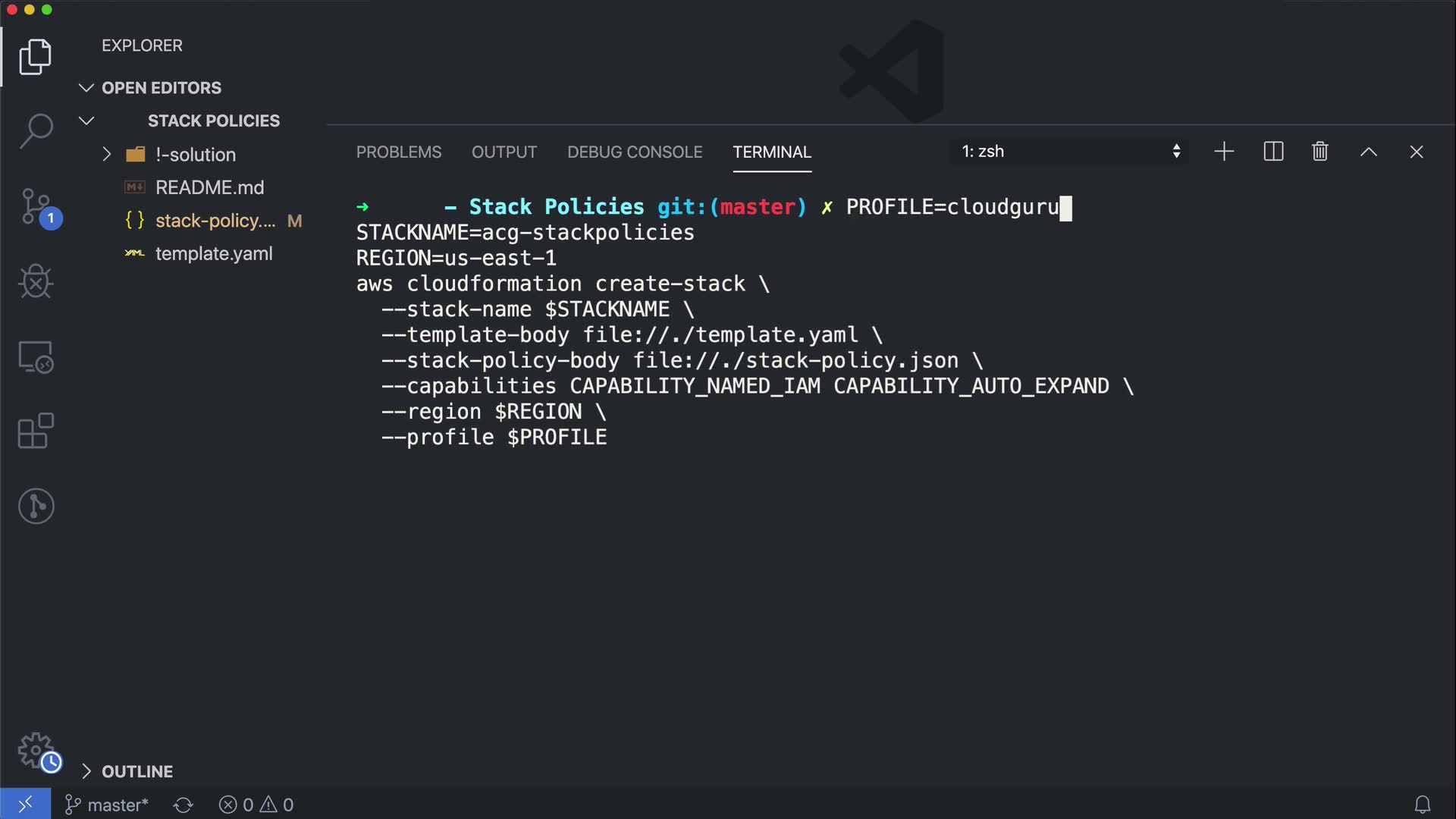Collapse the Open Editors section

86,88
